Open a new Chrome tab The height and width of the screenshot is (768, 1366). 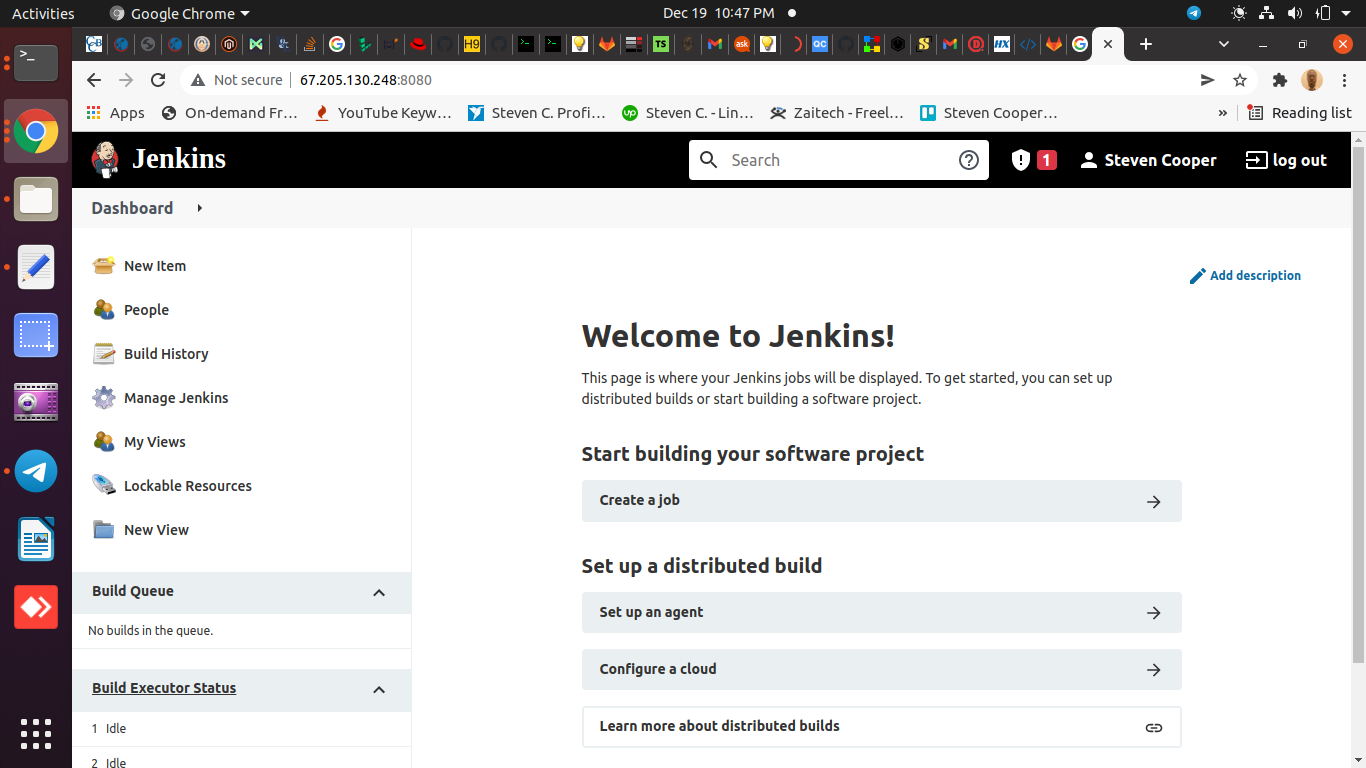(x=1146, y=44)
